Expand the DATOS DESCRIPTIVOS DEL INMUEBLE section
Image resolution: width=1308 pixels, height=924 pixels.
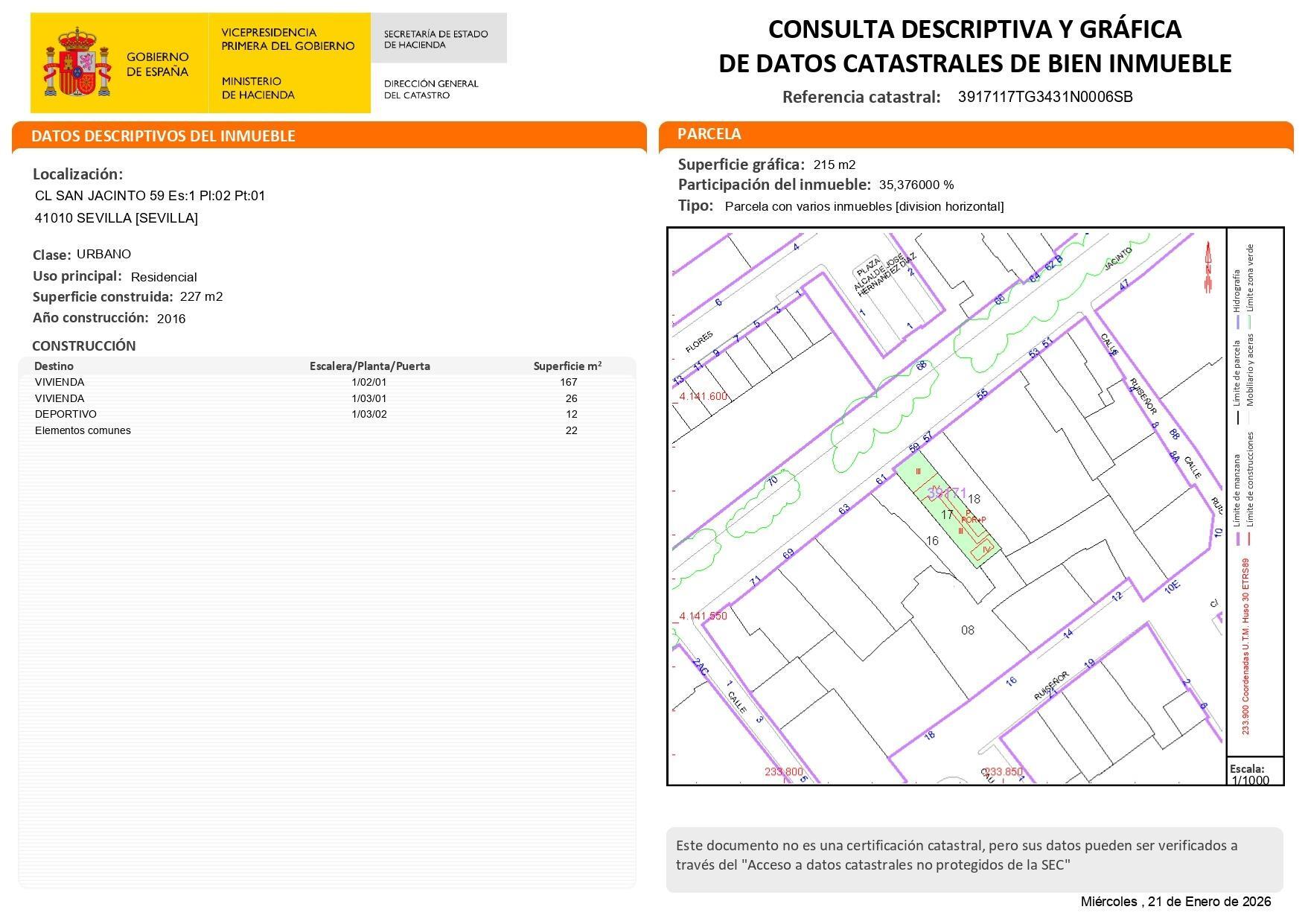tap(162, 136)
